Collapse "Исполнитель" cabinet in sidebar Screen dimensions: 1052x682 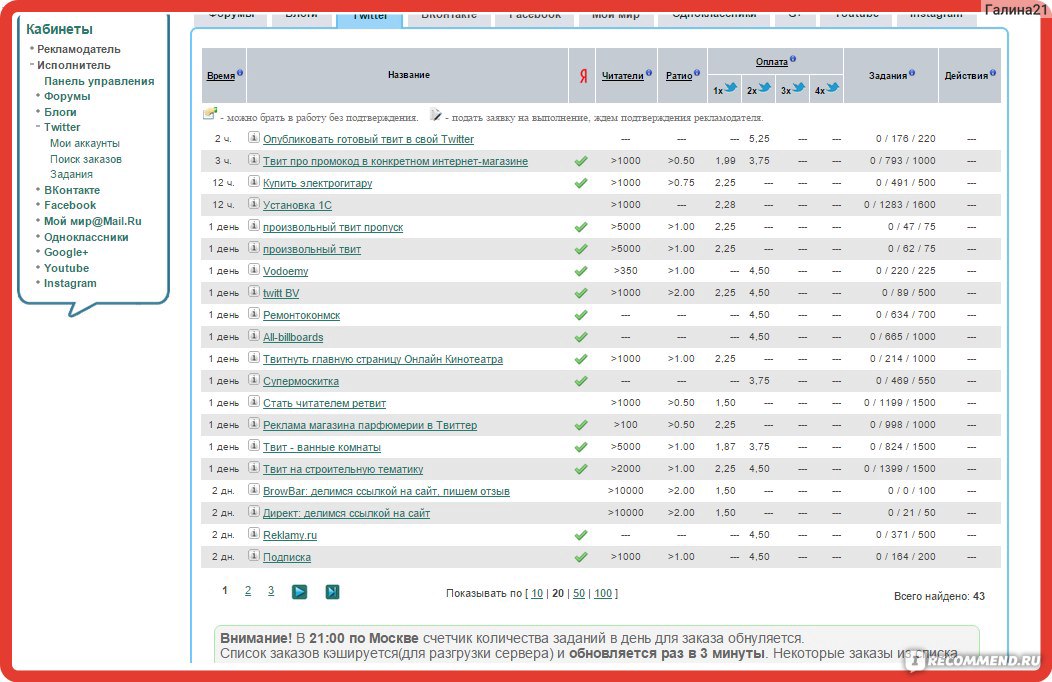74,65
